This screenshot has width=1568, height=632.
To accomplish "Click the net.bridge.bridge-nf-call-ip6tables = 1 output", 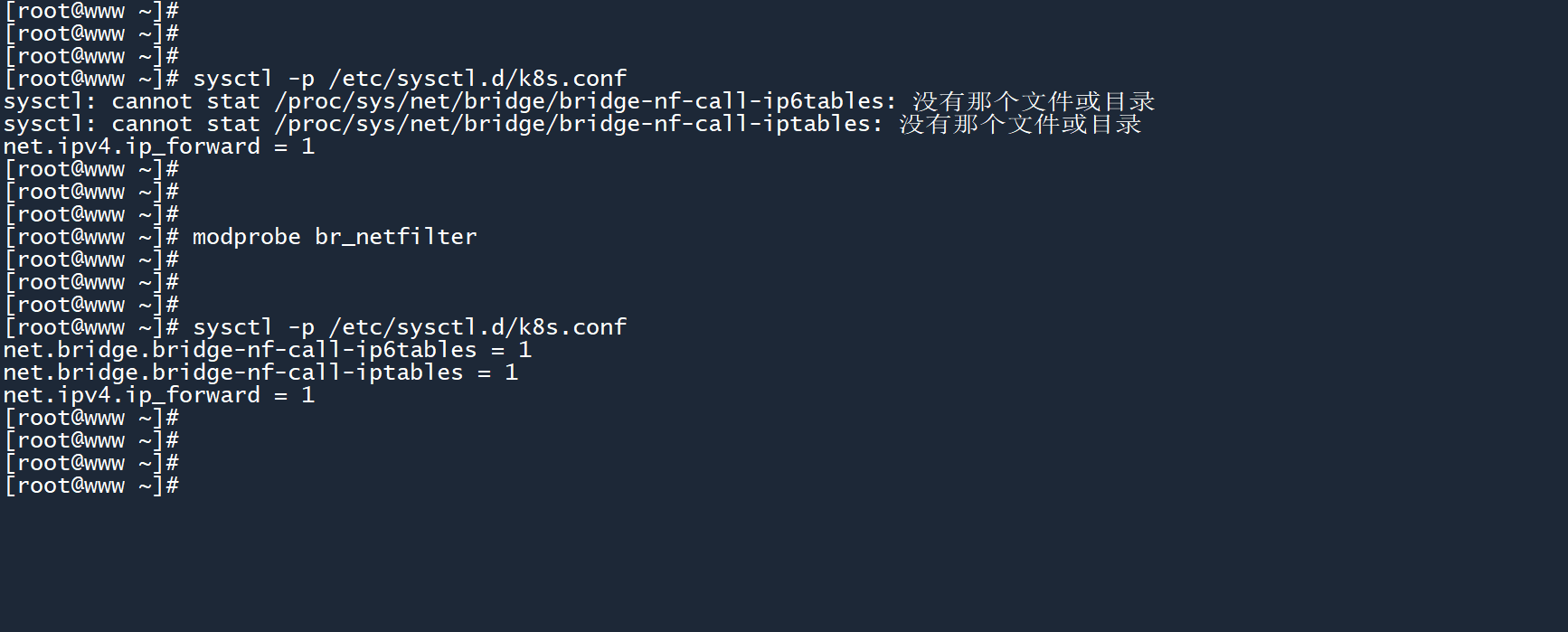I will click(267, 350).
